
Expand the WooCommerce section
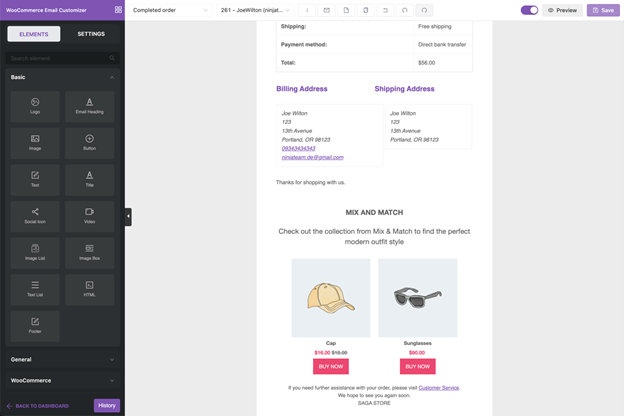pyautogui.click(x=62, y=381)
